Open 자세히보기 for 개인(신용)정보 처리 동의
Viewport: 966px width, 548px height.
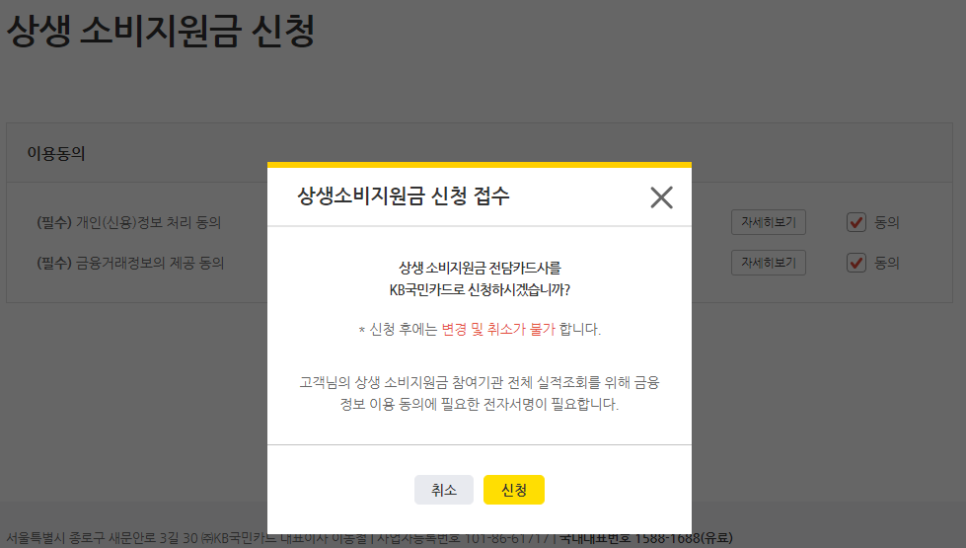768,222
